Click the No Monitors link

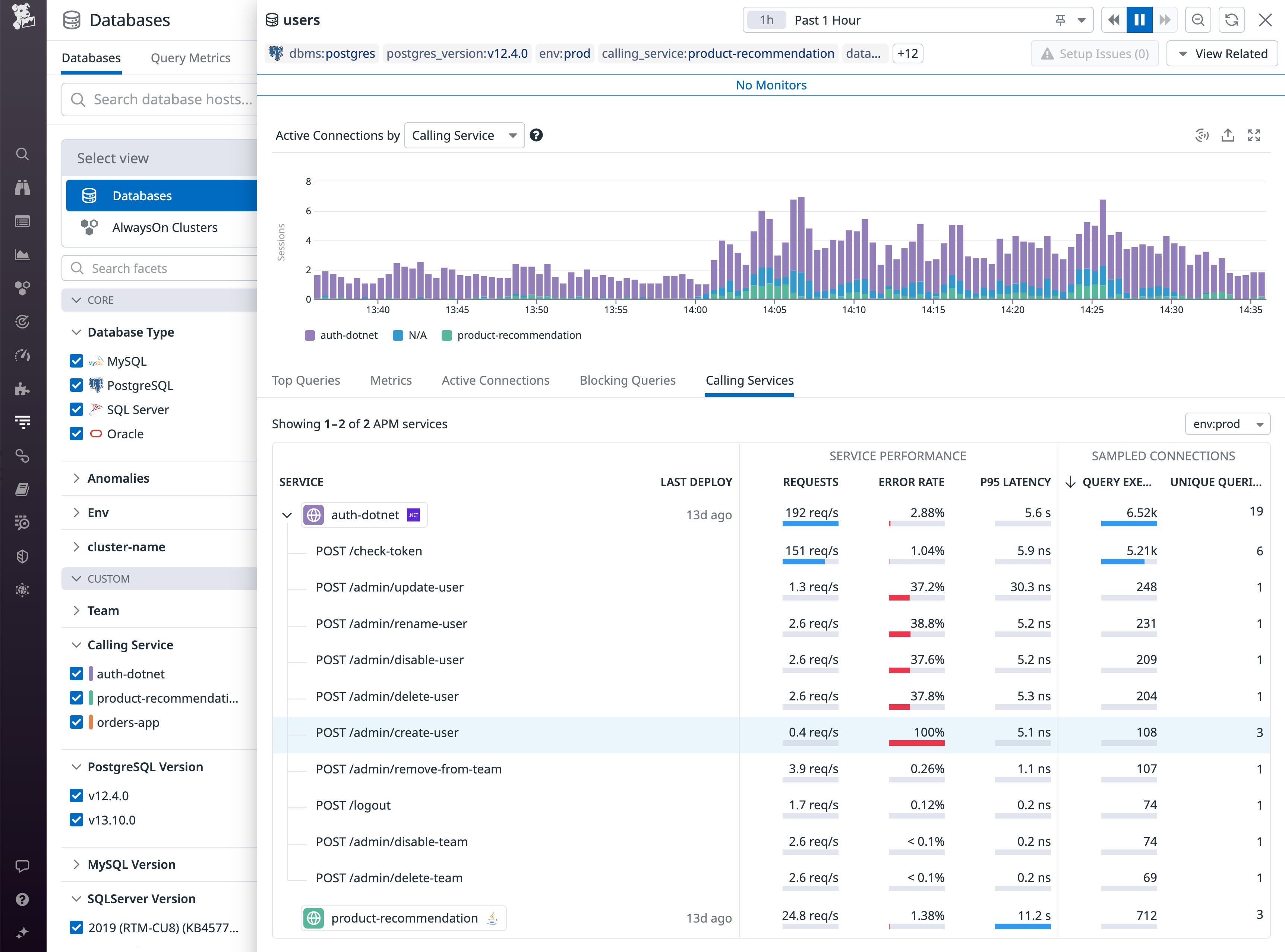click(771, 85)
